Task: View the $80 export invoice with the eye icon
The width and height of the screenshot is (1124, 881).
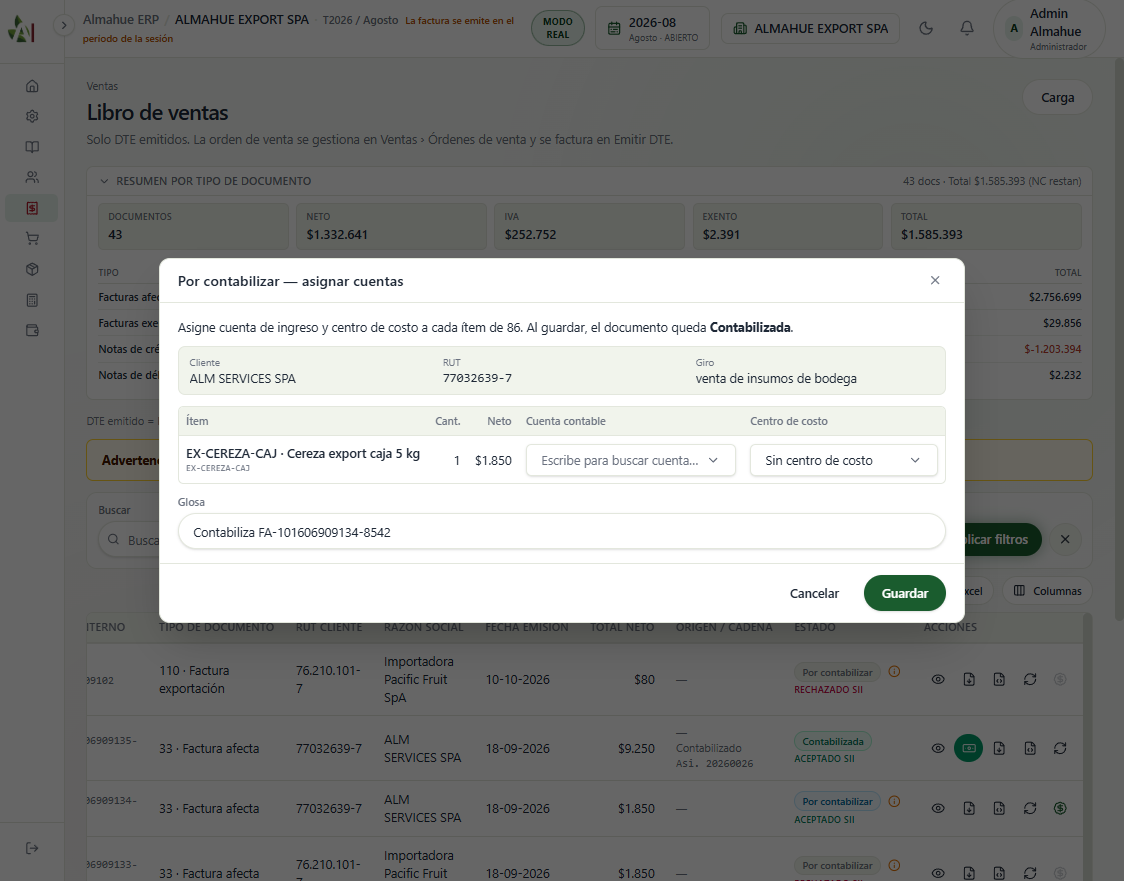Action: click(938, 680)
